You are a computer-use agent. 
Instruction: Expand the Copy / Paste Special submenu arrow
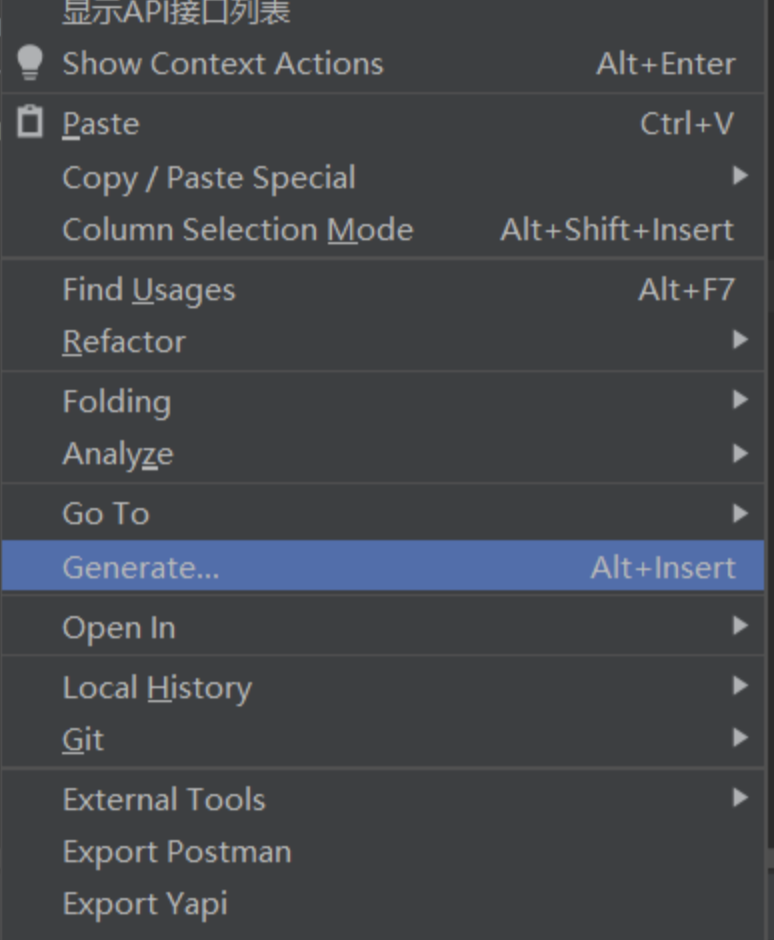[x=740, y=176]
